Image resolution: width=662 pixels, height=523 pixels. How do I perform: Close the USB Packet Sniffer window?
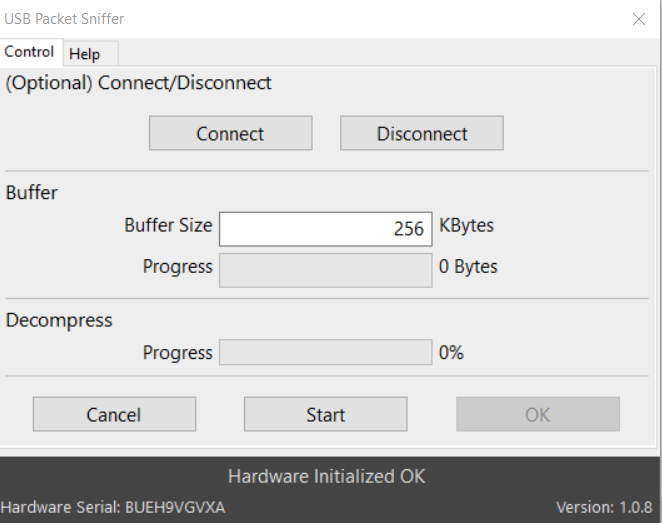tap(639, 19)
